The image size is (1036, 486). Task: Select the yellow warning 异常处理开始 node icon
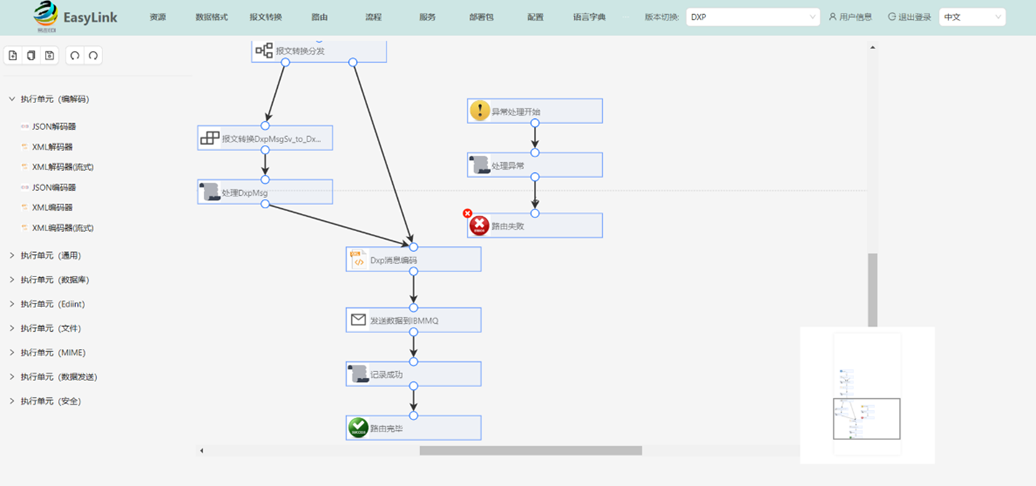(x=479, y=111)
